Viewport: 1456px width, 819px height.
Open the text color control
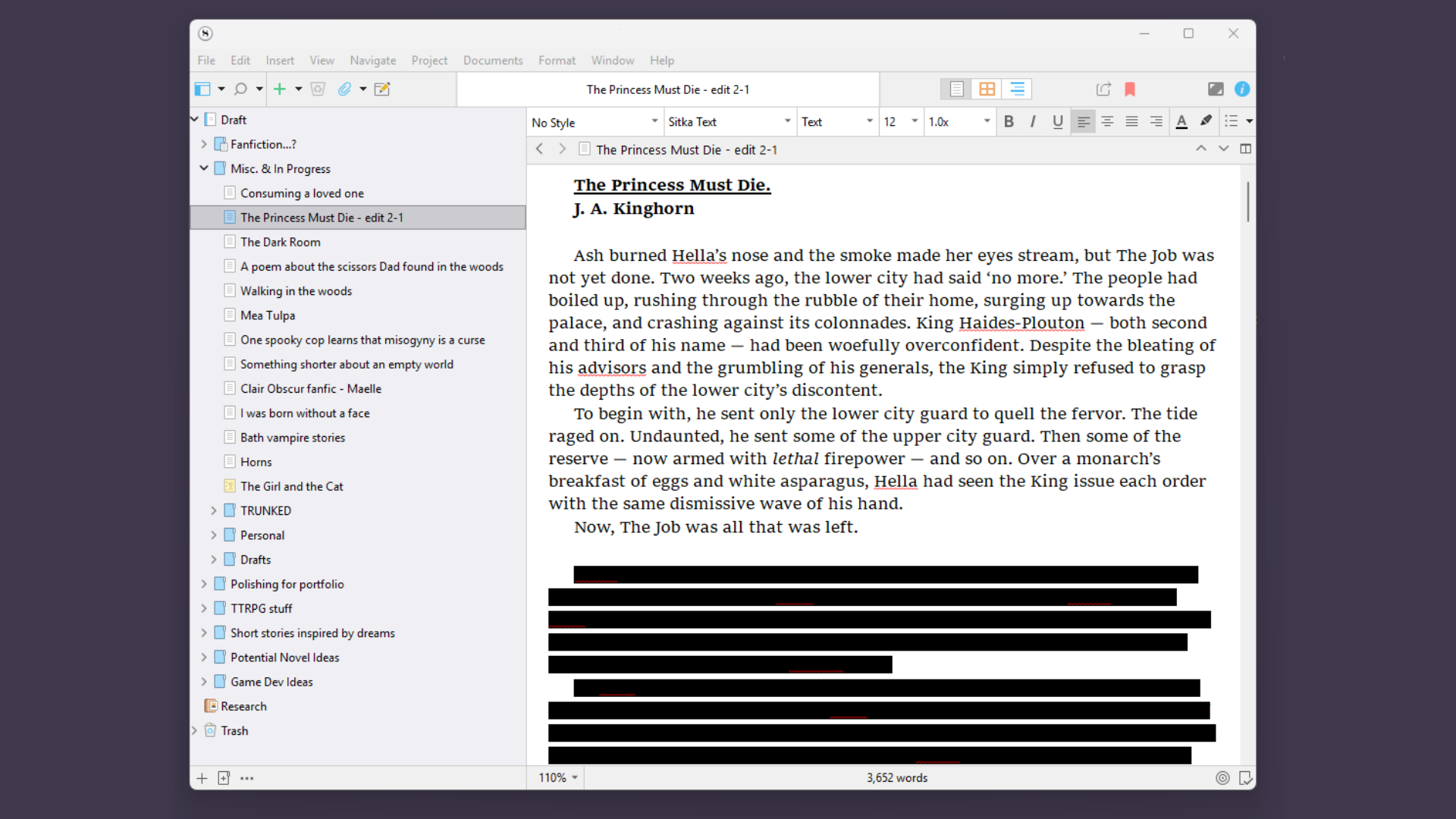click(1182, 121)
